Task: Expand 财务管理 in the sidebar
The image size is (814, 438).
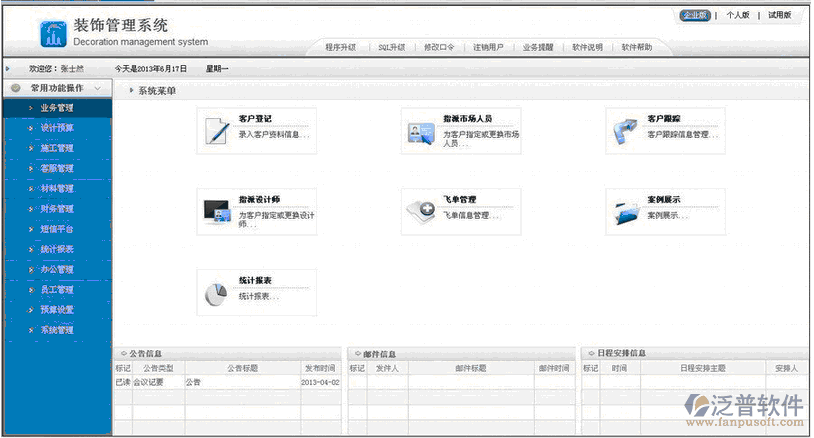Action: pos(57,209)
